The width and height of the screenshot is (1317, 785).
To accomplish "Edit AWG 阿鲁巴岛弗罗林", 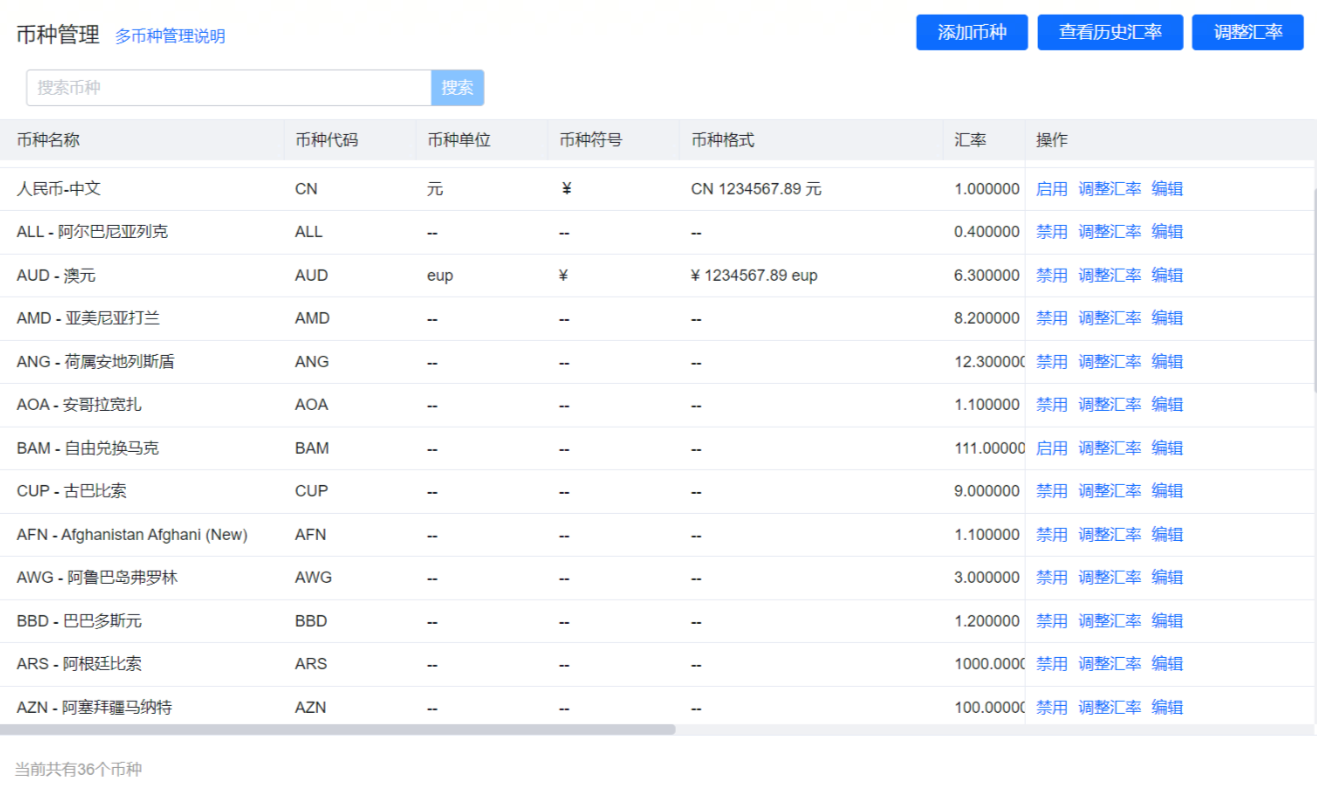I will (1167, 577).
